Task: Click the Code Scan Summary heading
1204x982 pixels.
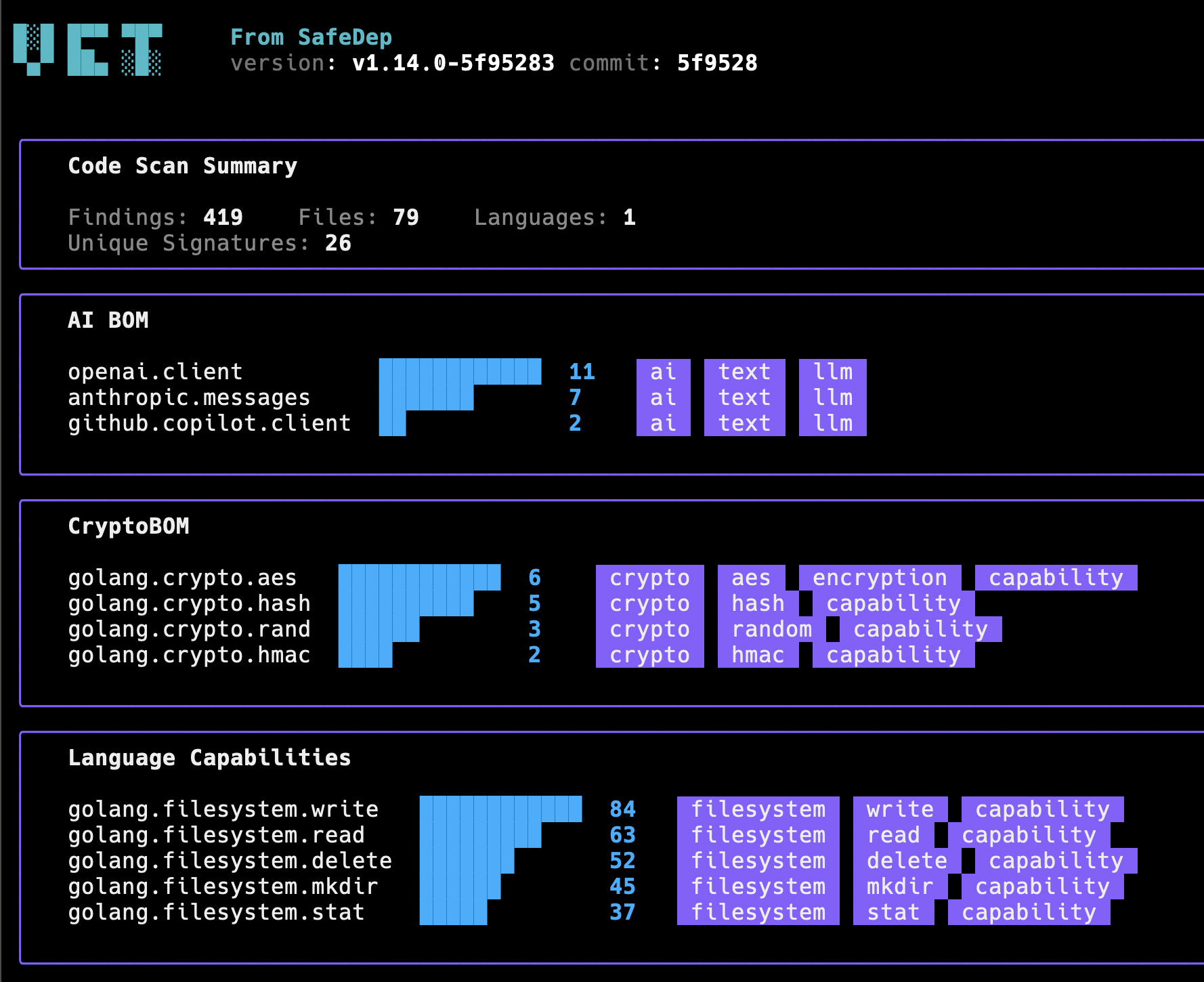Action: point(182,166)
